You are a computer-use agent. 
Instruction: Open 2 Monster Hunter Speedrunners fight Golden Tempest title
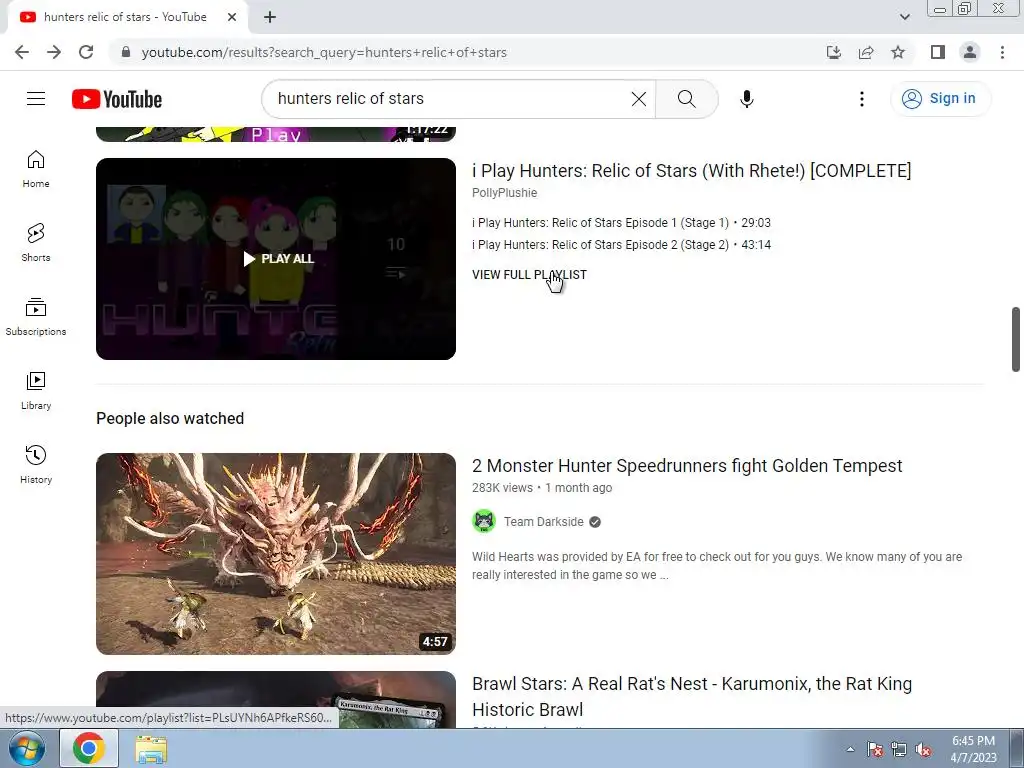[687, 466]
